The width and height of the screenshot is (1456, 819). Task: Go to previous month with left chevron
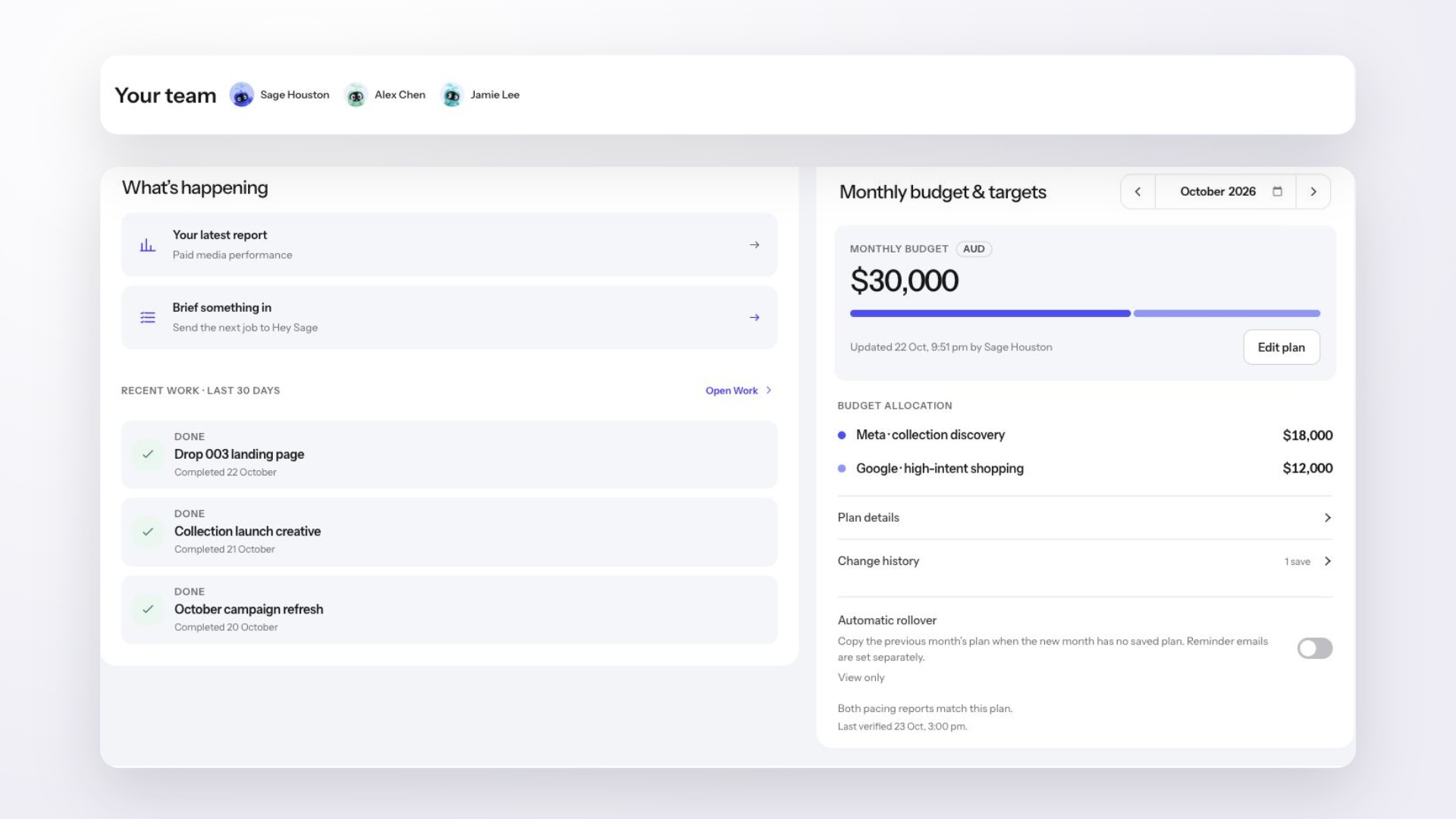coord(1137,192)
